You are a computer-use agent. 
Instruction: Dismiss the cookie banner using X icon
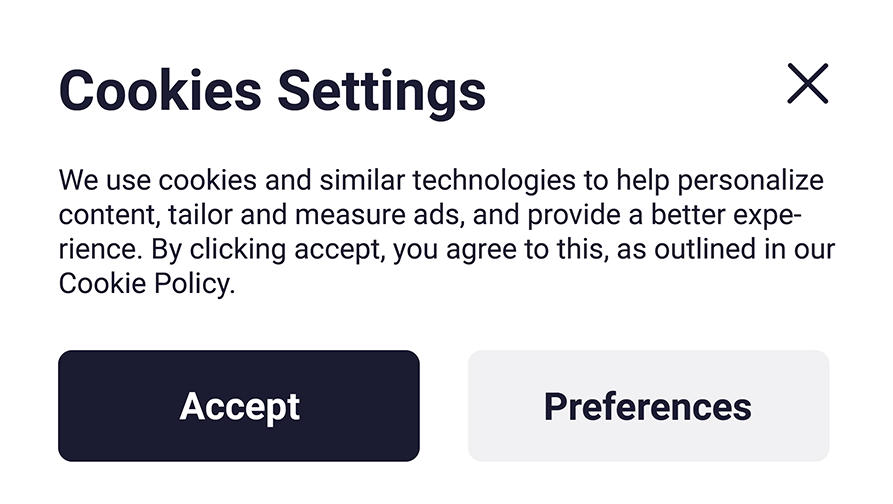click(807, 84)
